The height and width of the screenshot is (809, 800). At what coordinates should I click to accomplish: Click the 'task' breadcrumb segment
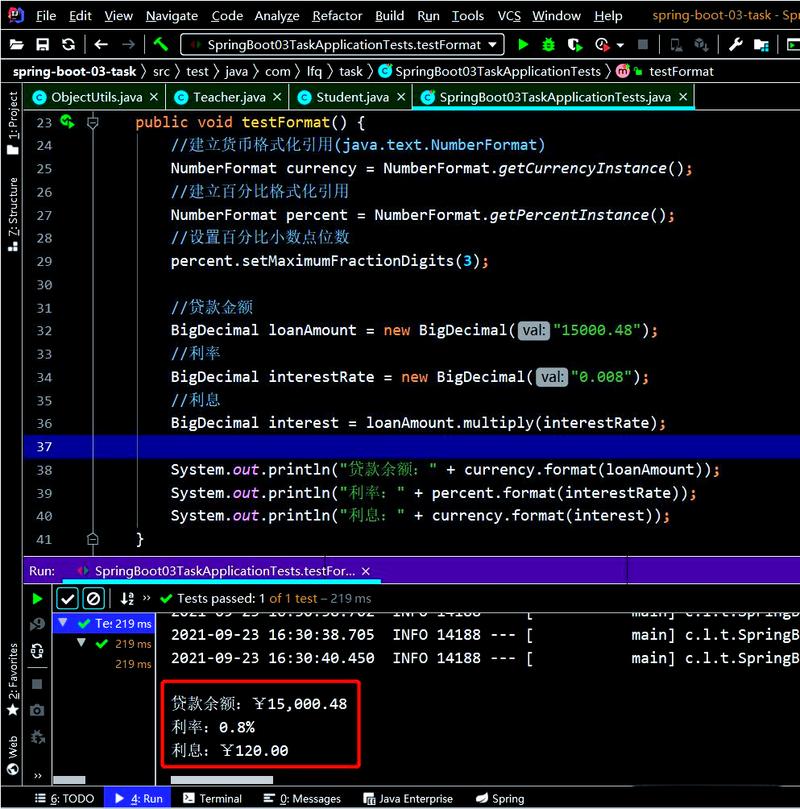351,71
